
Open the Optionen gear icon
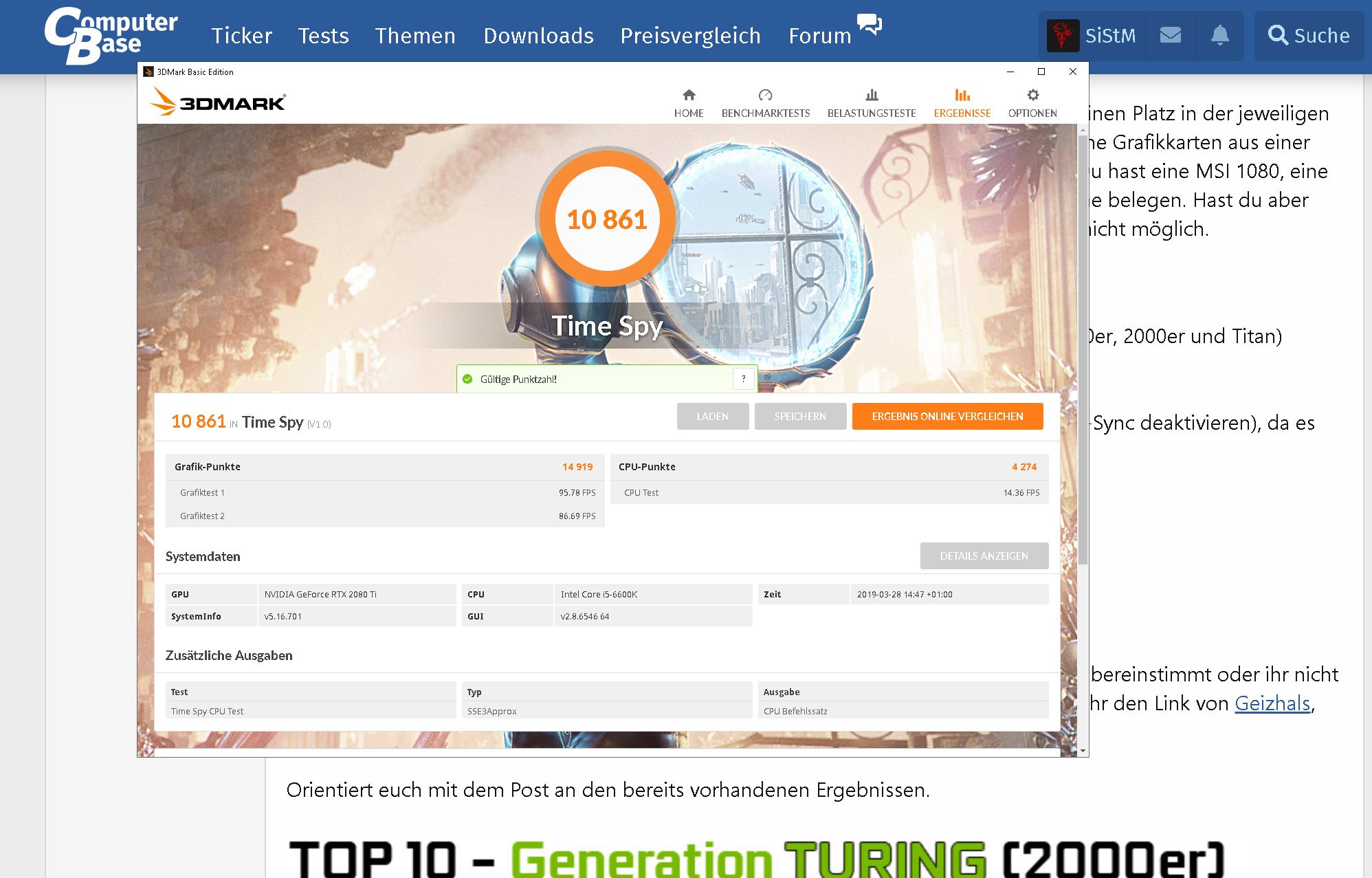[x=1032, y=95]
